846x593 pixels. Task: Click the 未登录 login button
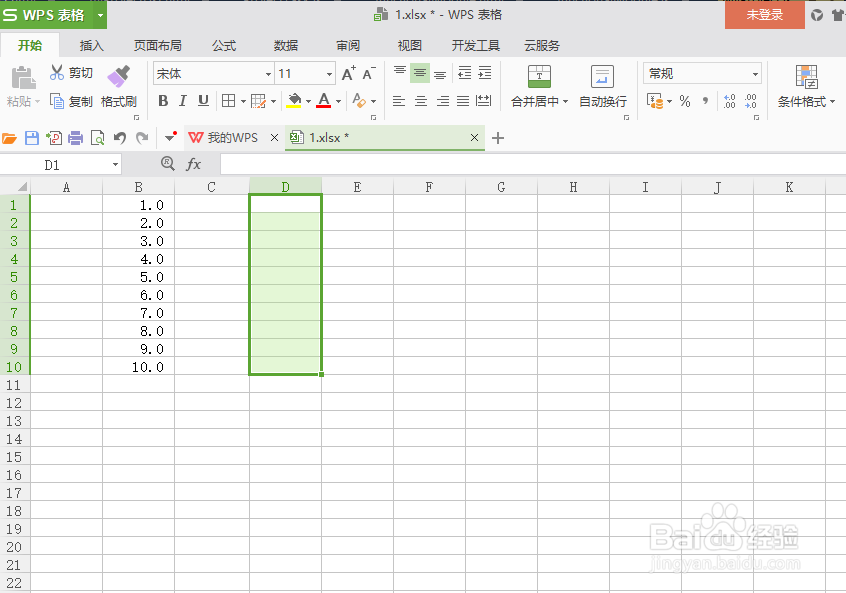point(763,15)
